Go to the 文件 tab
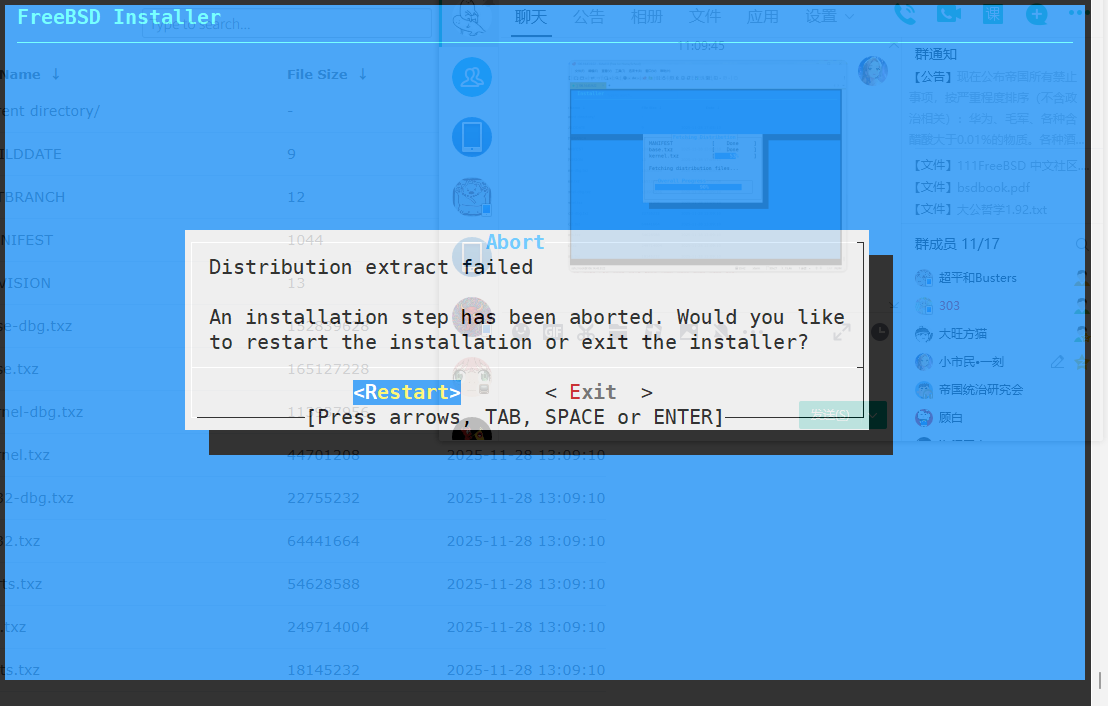Viewport: 1108px width, 706px height. [x=705, y=17]
